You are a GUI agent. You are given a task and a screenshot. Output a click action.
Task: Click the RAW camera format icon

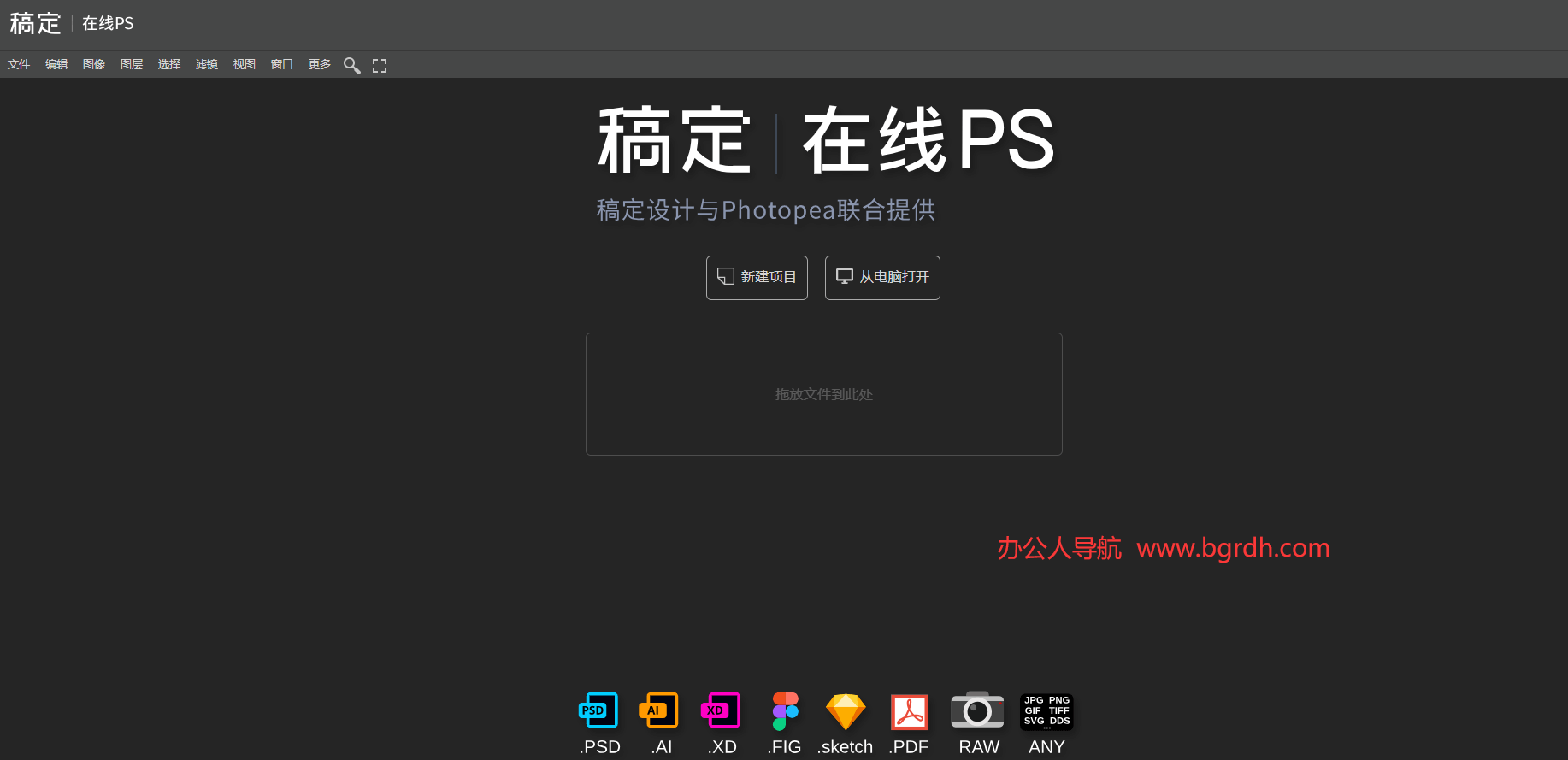(x=977, y=710)
